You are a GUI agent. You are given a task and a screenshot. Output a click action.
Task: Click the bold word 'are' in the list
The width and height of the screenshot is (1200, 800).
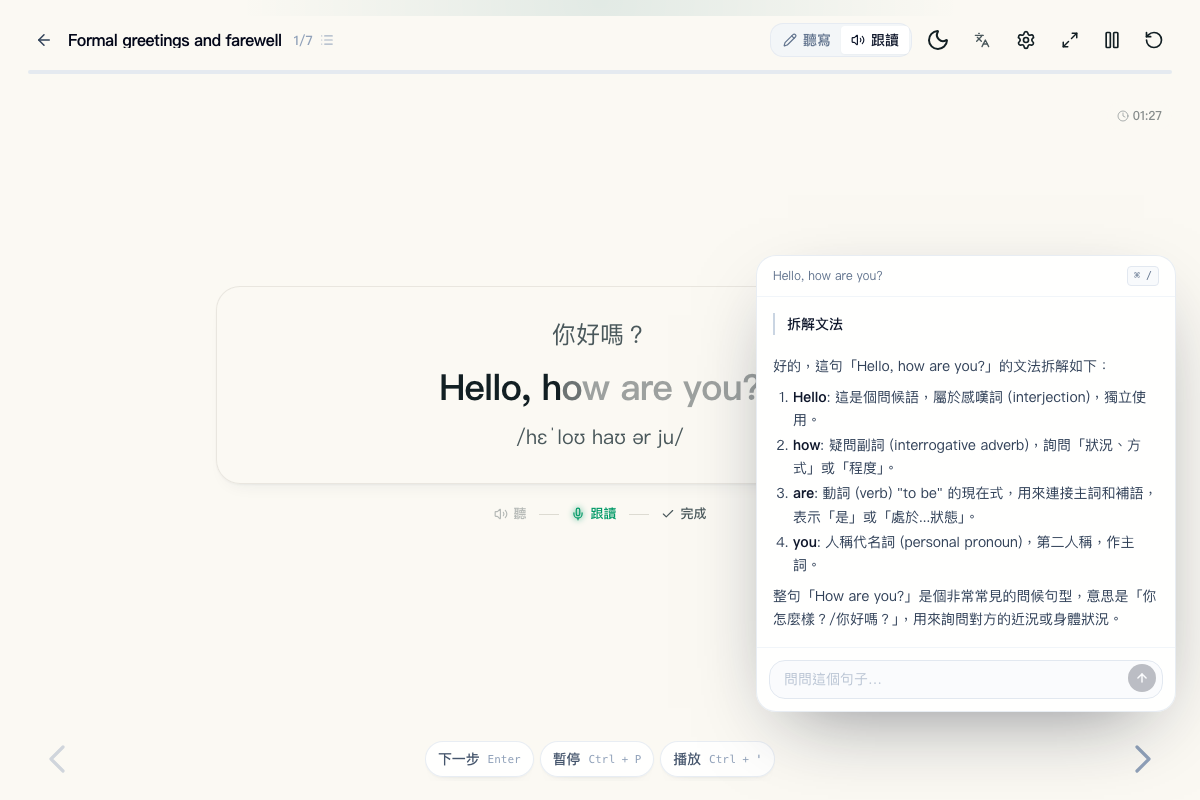[804, 493]
